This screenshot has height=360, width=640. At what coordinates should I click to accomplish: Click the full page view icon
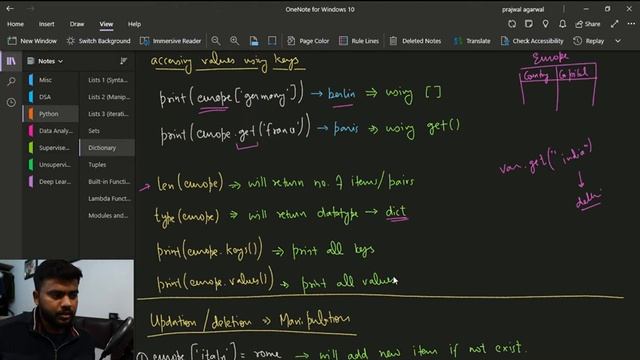(x=272, y=41)
